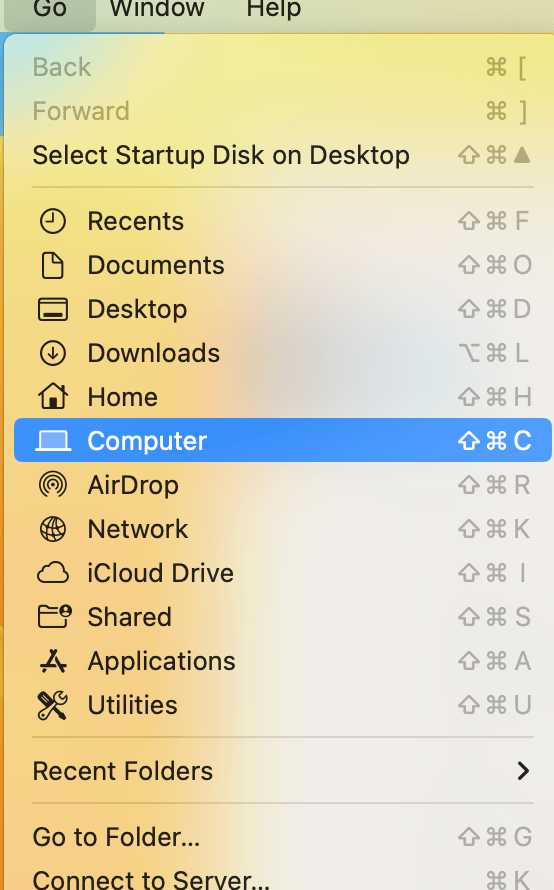
Task: Expand the Recent Folders submenu chevron
Action: (x=523, y=771)
